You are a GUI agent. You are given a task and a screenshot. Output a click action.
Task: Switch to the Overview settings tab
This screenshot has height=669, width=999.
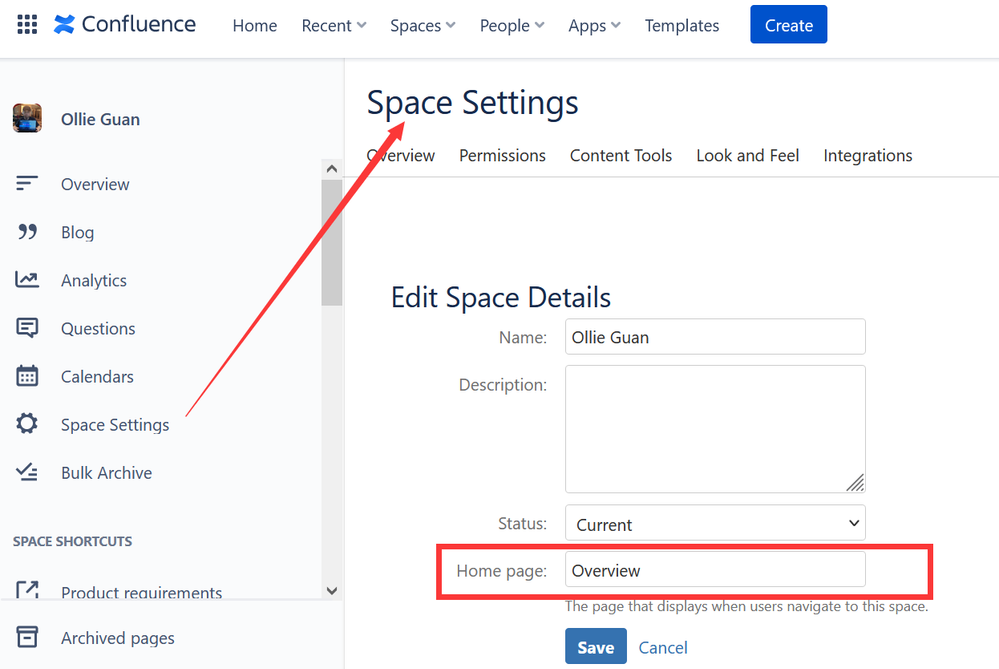tap(401, 155)
